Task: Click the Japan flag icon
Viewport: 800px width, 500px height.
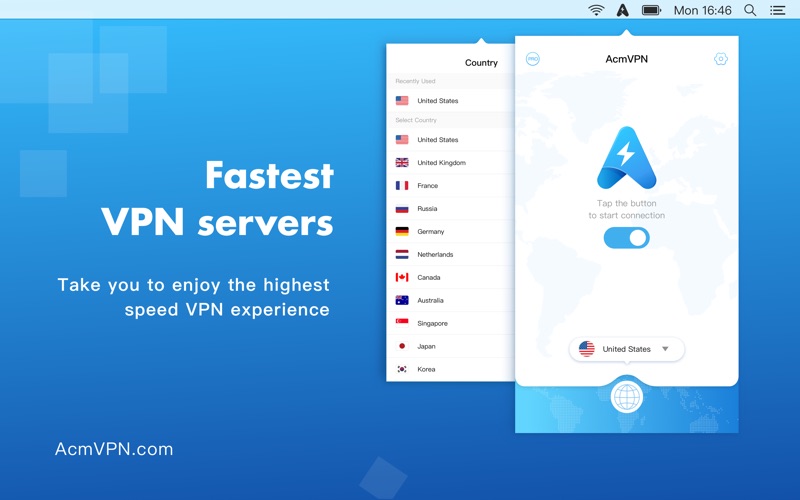Action: [x=402, y=346]
